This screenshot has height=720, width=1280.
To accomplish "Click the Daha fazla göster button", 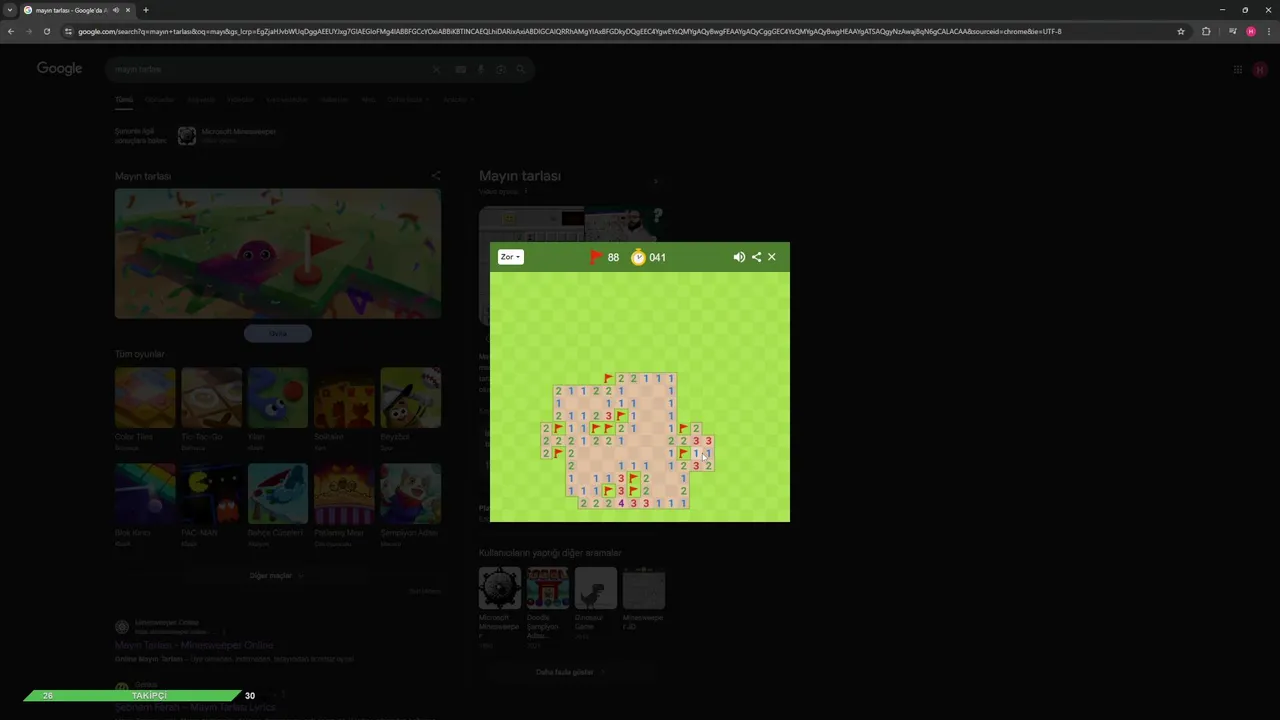I will coord(571,672).
